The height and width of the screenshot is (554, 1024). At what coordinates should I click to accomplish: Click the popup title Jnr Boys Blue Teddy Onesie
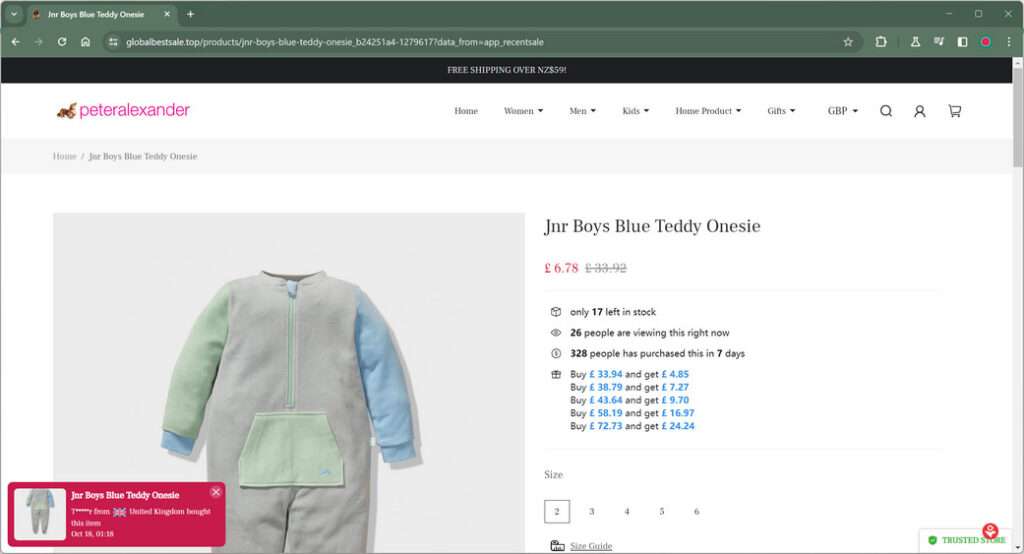pos(125,495)
